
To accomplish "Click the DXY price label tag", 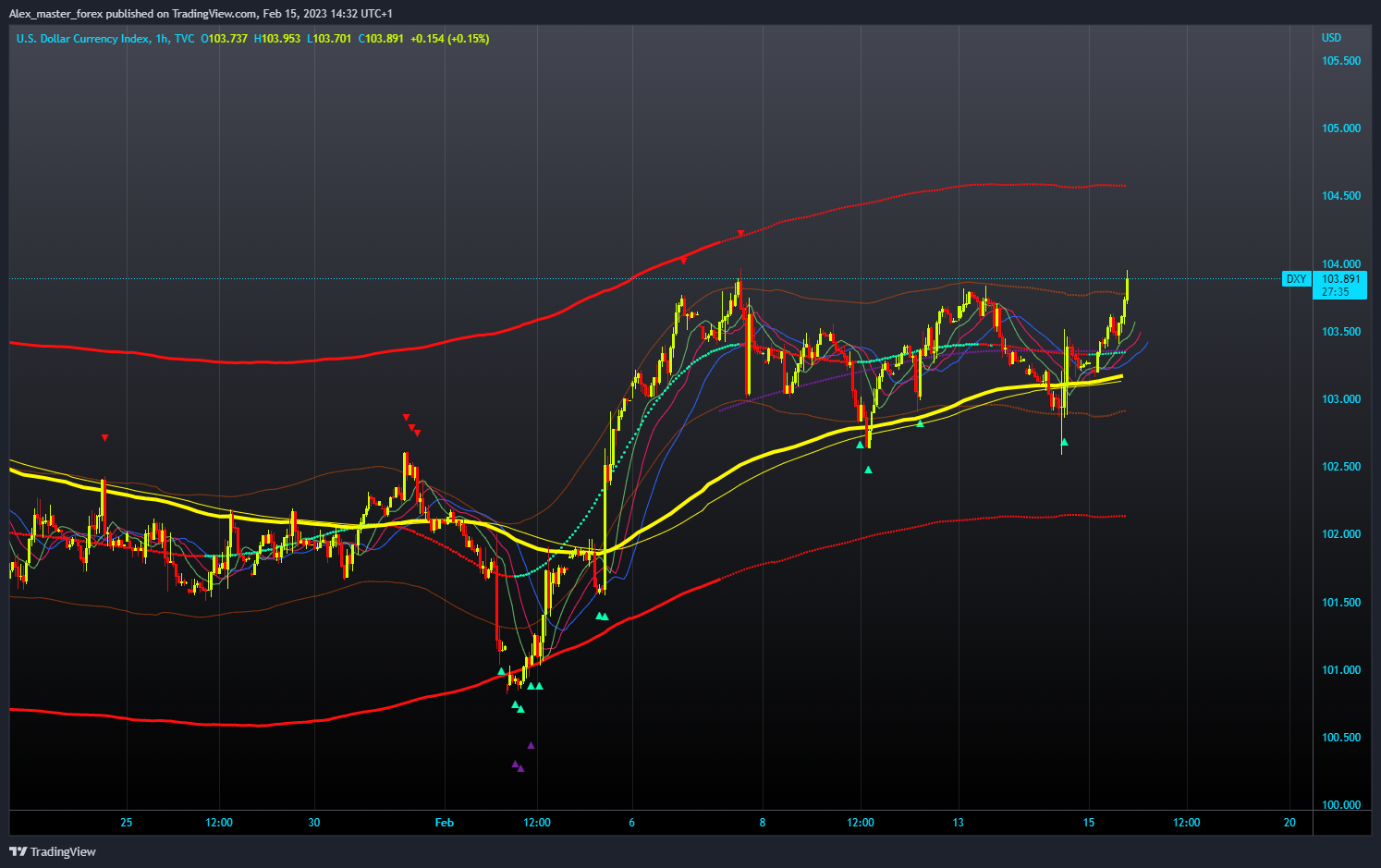I will coord(1296,279).
